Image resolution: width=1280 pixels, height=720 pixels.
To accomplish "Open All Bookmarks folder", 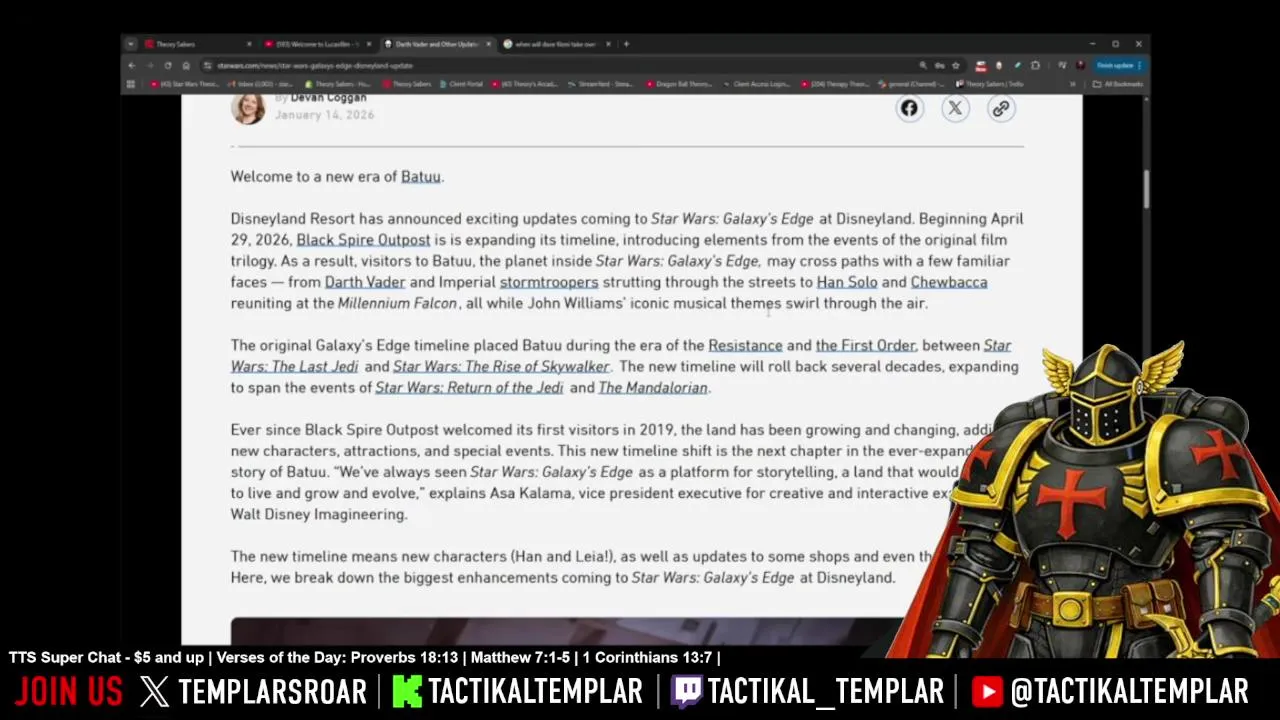I will coord(1119,84).
